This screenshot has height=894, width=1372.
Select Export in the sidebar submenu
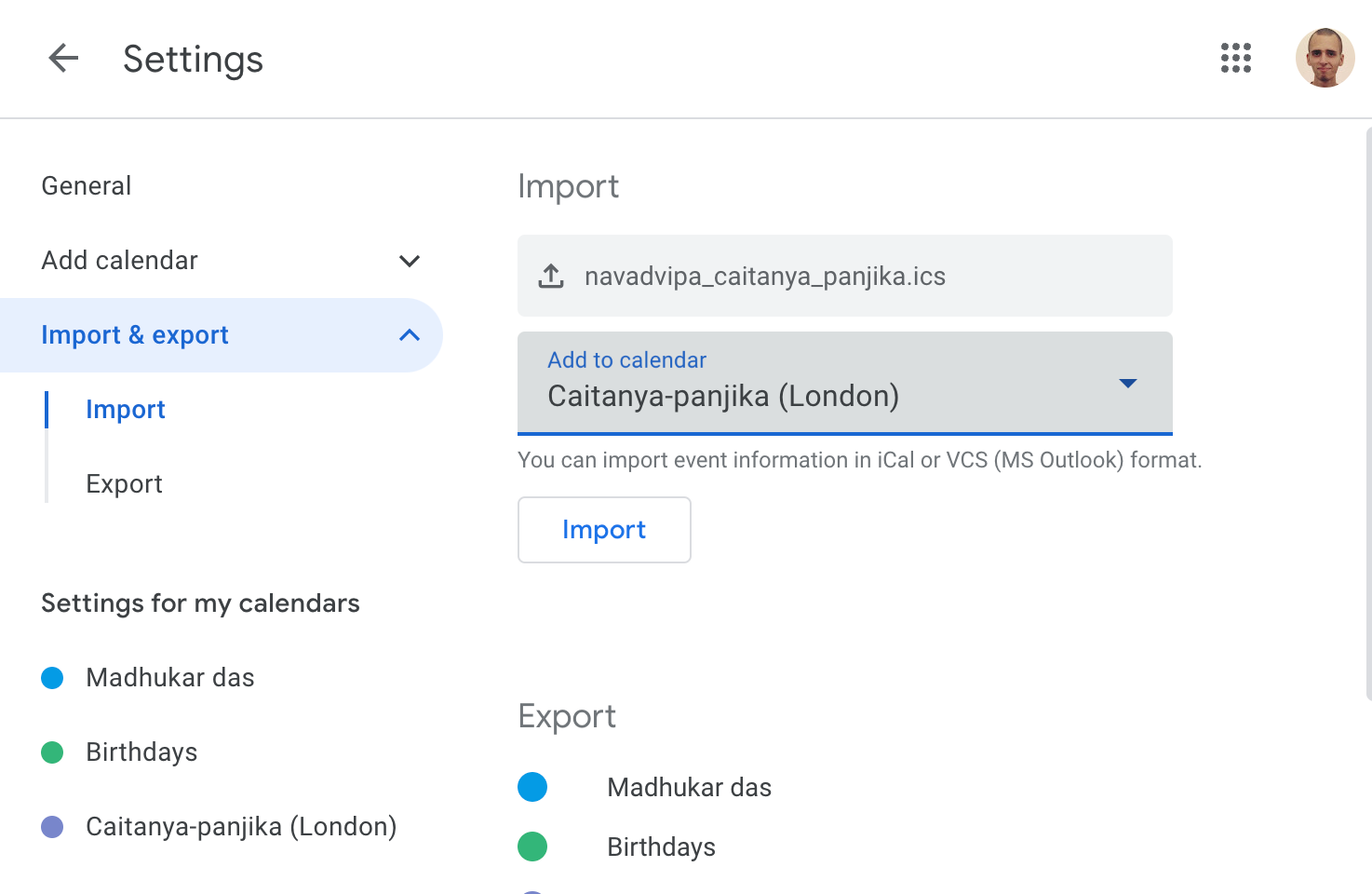pyautogui.click(x=124, y=484)
